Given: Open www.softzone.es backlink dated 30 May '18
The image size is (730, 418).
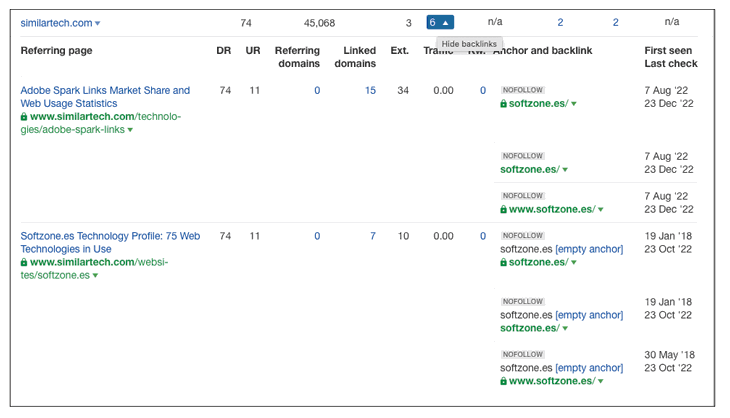Looking at the screenshot, I should (x=551, y=381).
